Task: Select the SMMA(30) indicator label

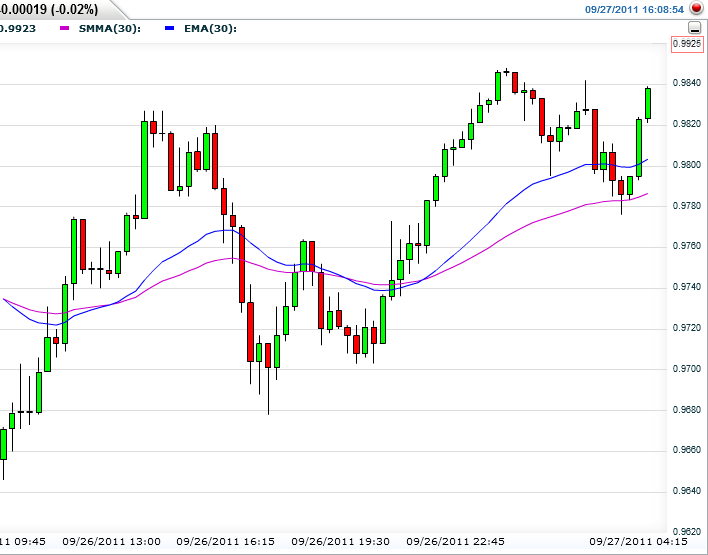Action: click(109, 28)
